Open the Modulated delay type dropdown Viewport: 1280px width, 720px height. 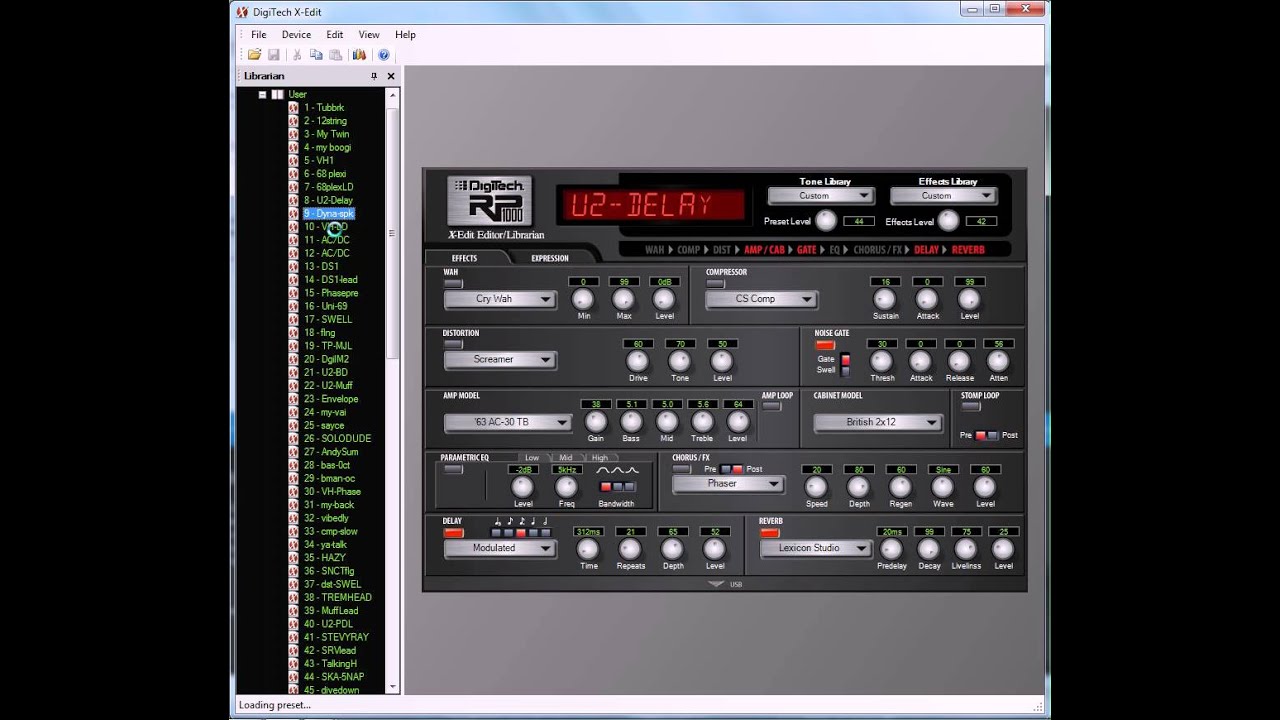pos(500,548)
